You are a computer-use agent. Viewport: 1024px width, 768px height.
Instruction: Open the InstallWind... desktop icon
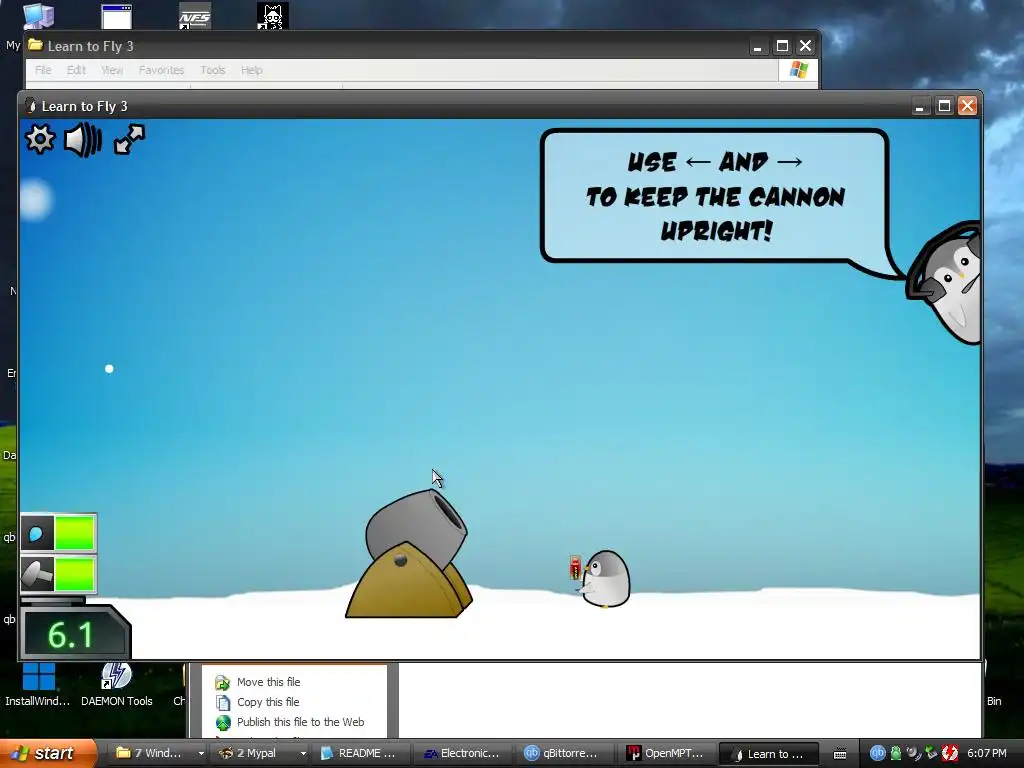(x=38, y=686)
